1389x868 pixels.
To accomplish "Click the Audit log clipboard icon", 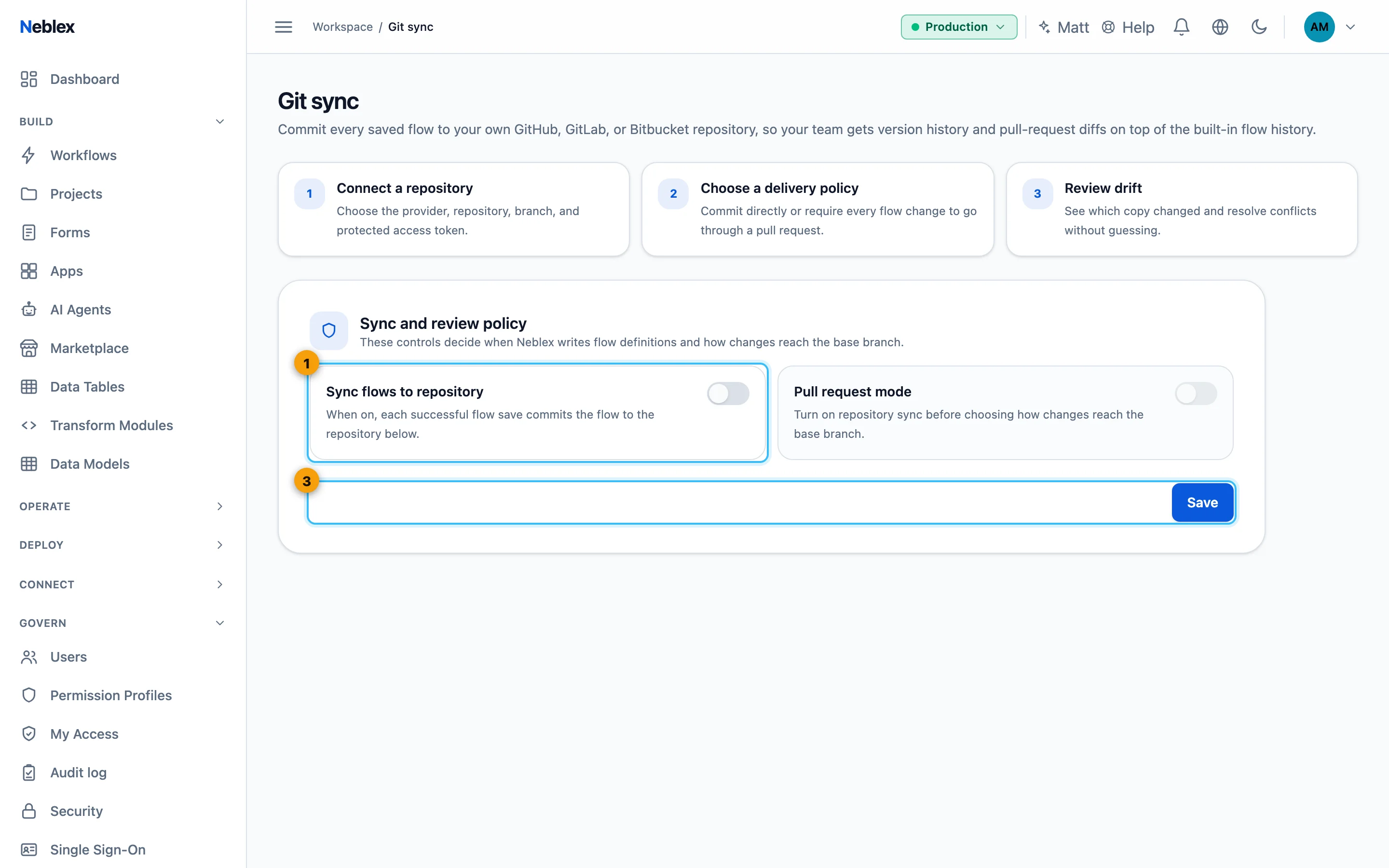I will point(29,773).
